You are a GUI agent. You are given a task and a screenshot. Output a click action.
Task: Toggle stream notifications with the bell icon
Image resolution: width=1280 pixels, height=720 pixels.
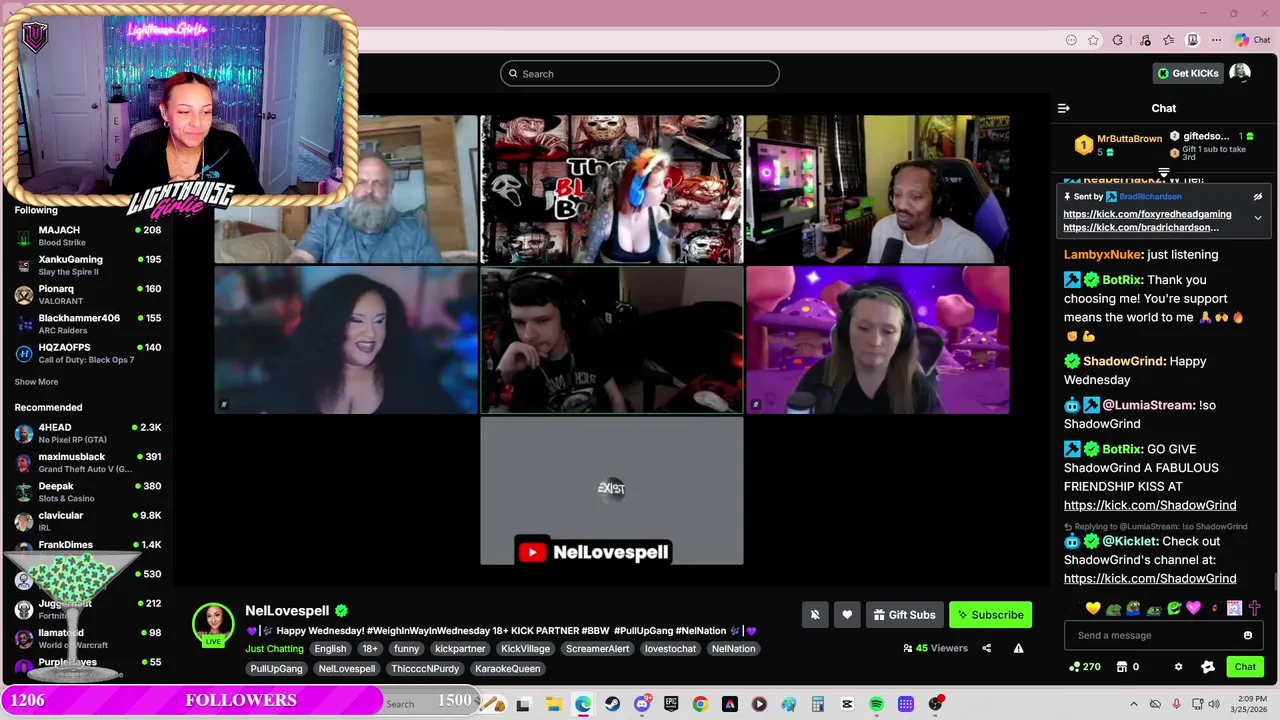pos(815,615)
